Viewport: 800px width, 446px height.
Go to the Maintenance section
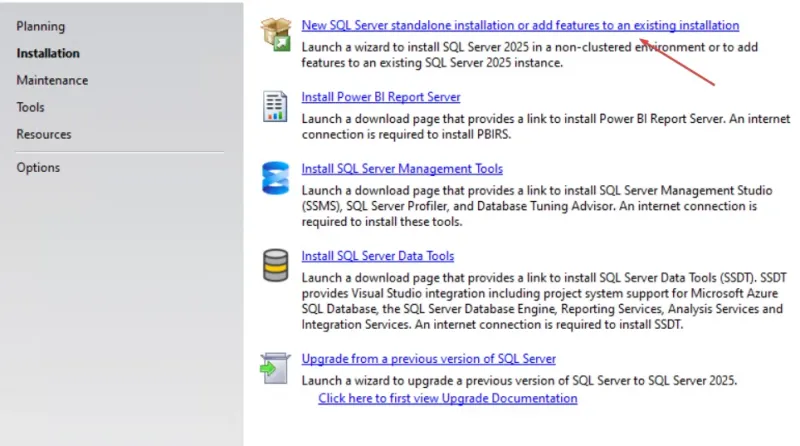click(x=52, y=80)
